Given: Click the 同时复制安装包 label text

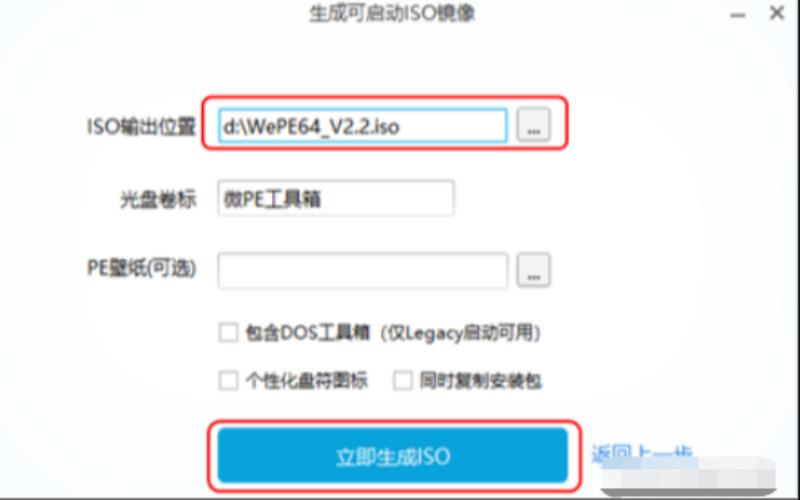Looking at the screenshot, I should tap(480, 381).
